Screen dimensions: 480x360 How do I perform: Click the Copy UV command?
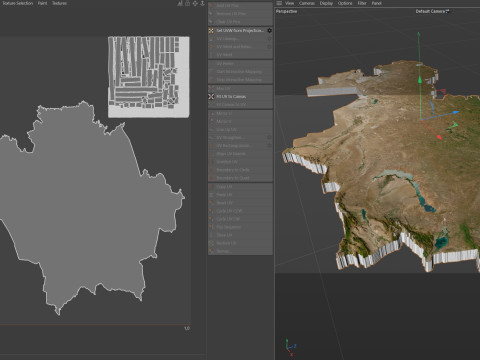click(240, 187)
